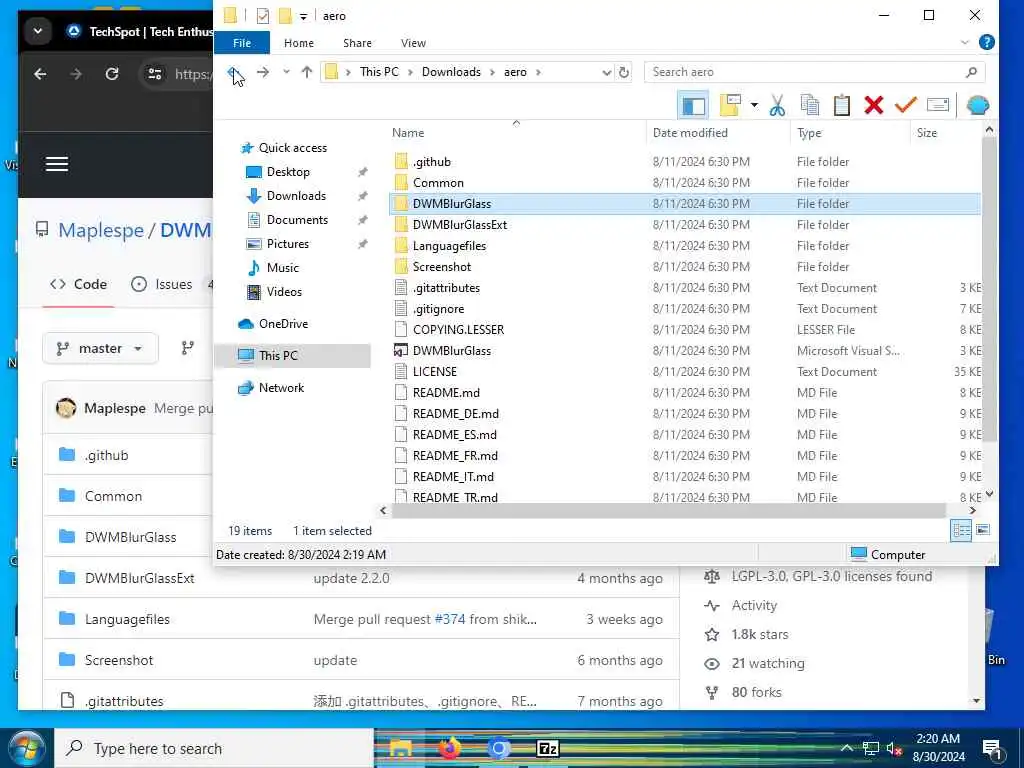
Task: Switch to the View ribbon tab
Action: pyautogui.click(x=413, y=42)
